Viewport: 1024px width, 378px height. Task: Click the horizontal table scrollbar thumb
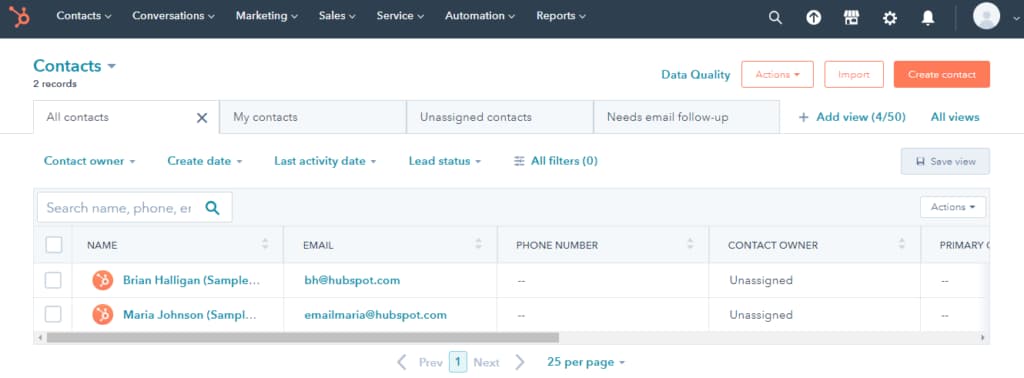click(303, 338)
